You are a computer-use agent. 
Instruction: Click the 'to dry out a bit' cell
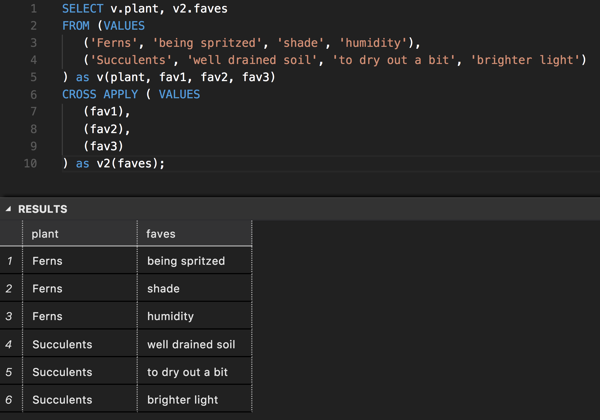click(x=187, y=372)
